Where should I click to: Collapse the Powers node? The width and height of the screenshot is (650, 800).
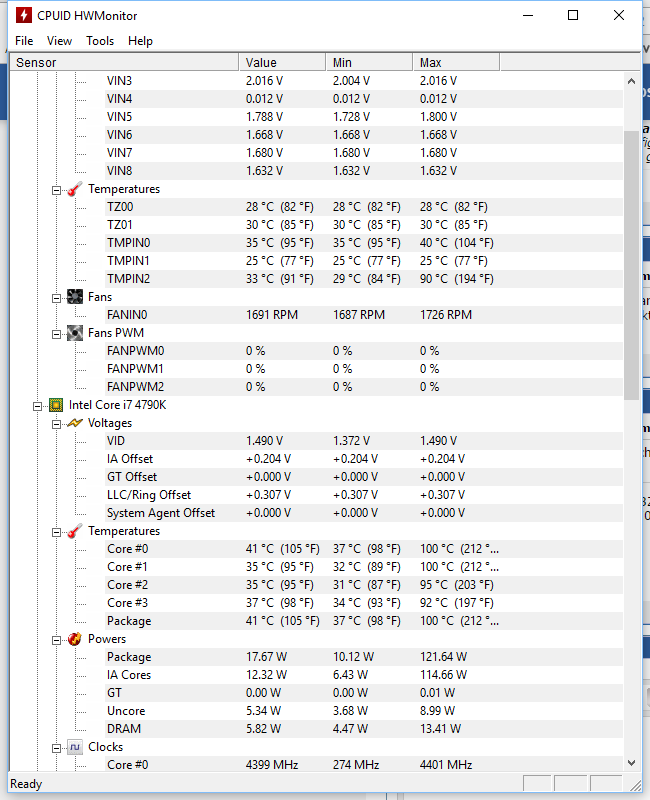56,640
